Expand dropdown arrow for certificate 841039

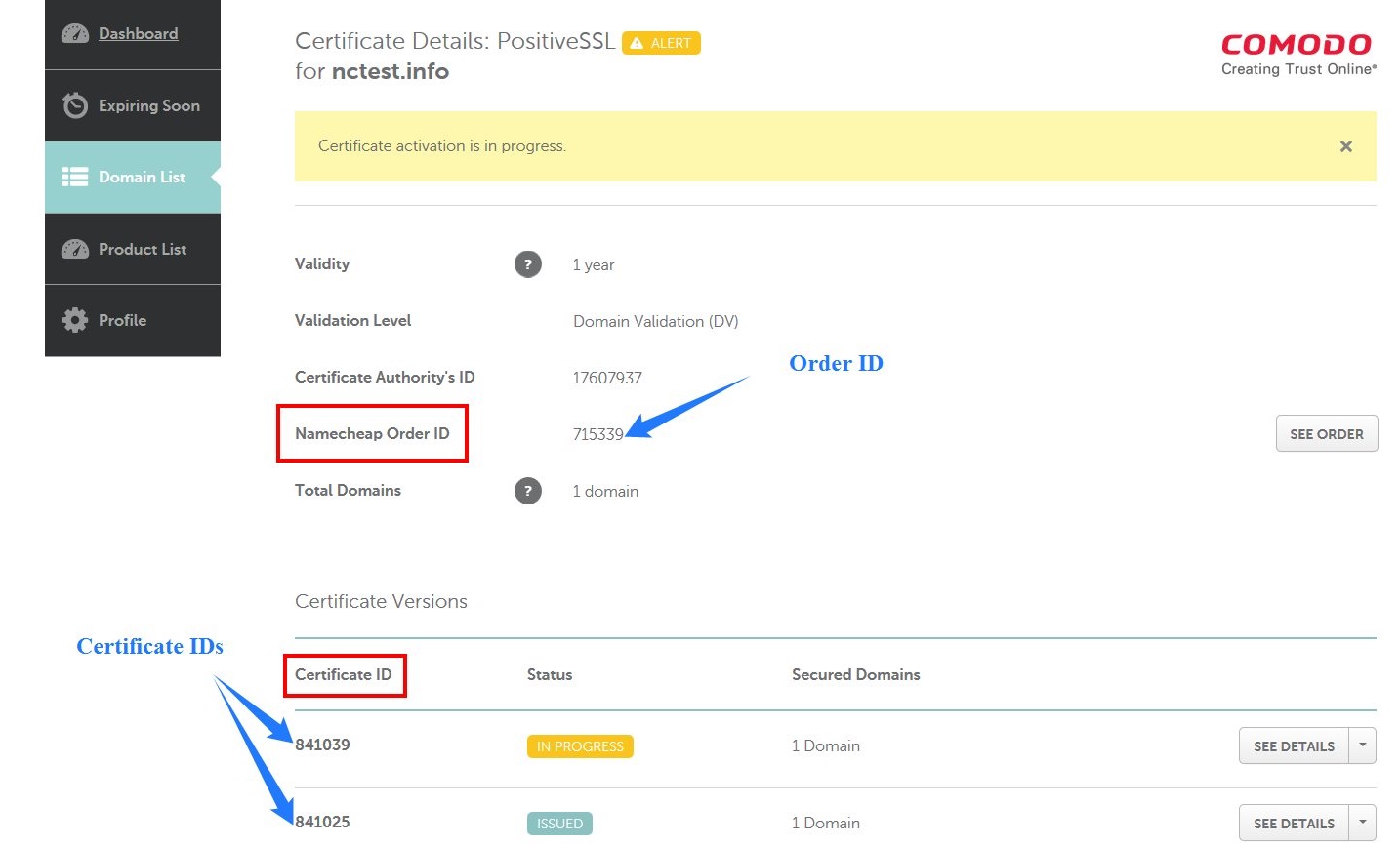(1363, 746)
